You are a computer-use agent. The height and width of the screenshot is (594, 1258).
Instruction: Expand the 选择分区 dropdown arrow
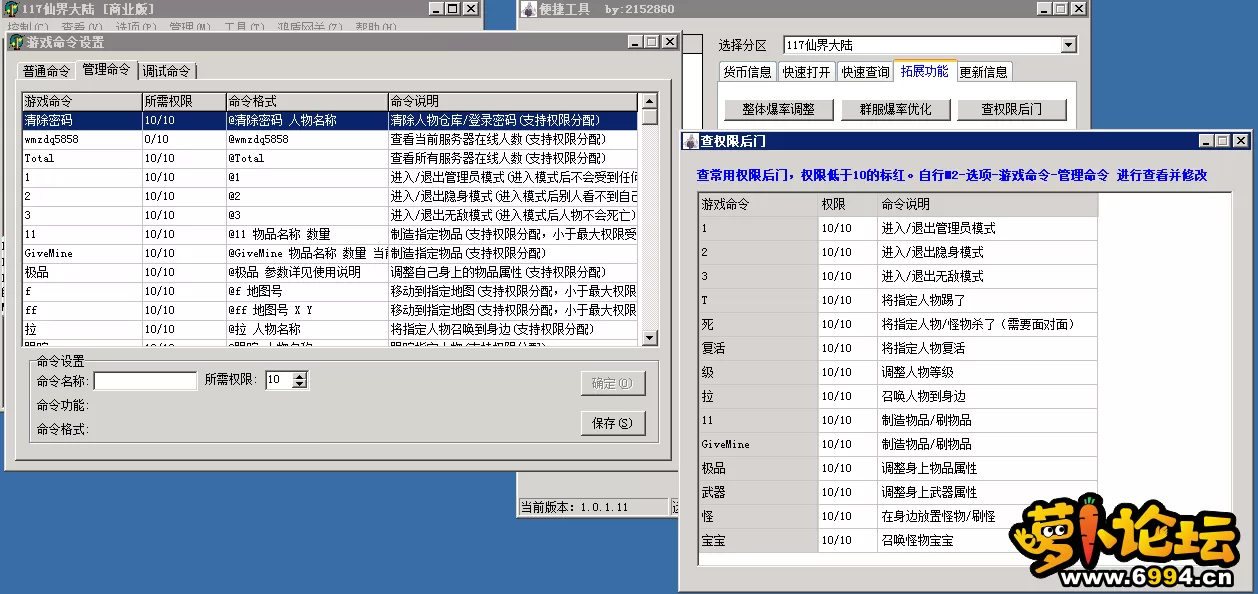click(x=1068, y=45)
